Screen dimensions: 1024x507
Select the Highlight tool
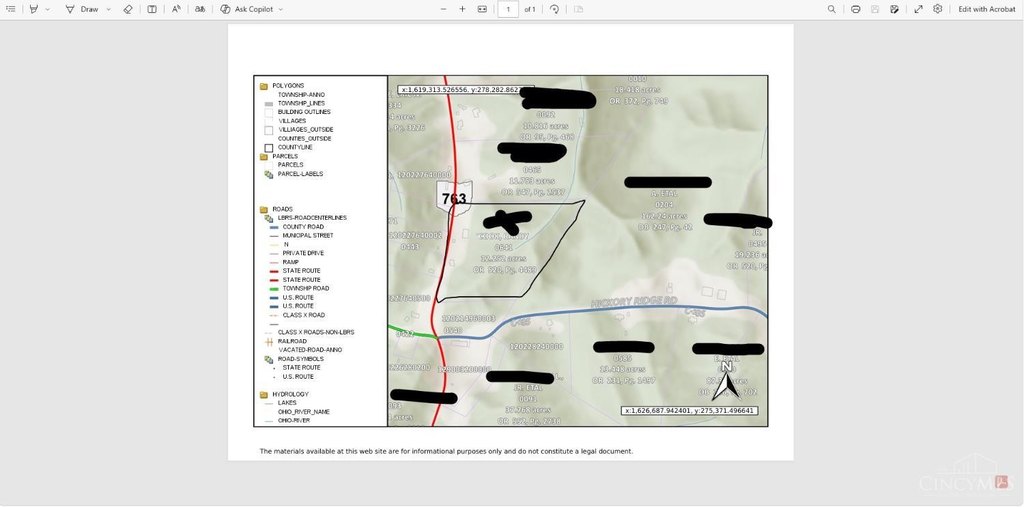pos(34,9)
